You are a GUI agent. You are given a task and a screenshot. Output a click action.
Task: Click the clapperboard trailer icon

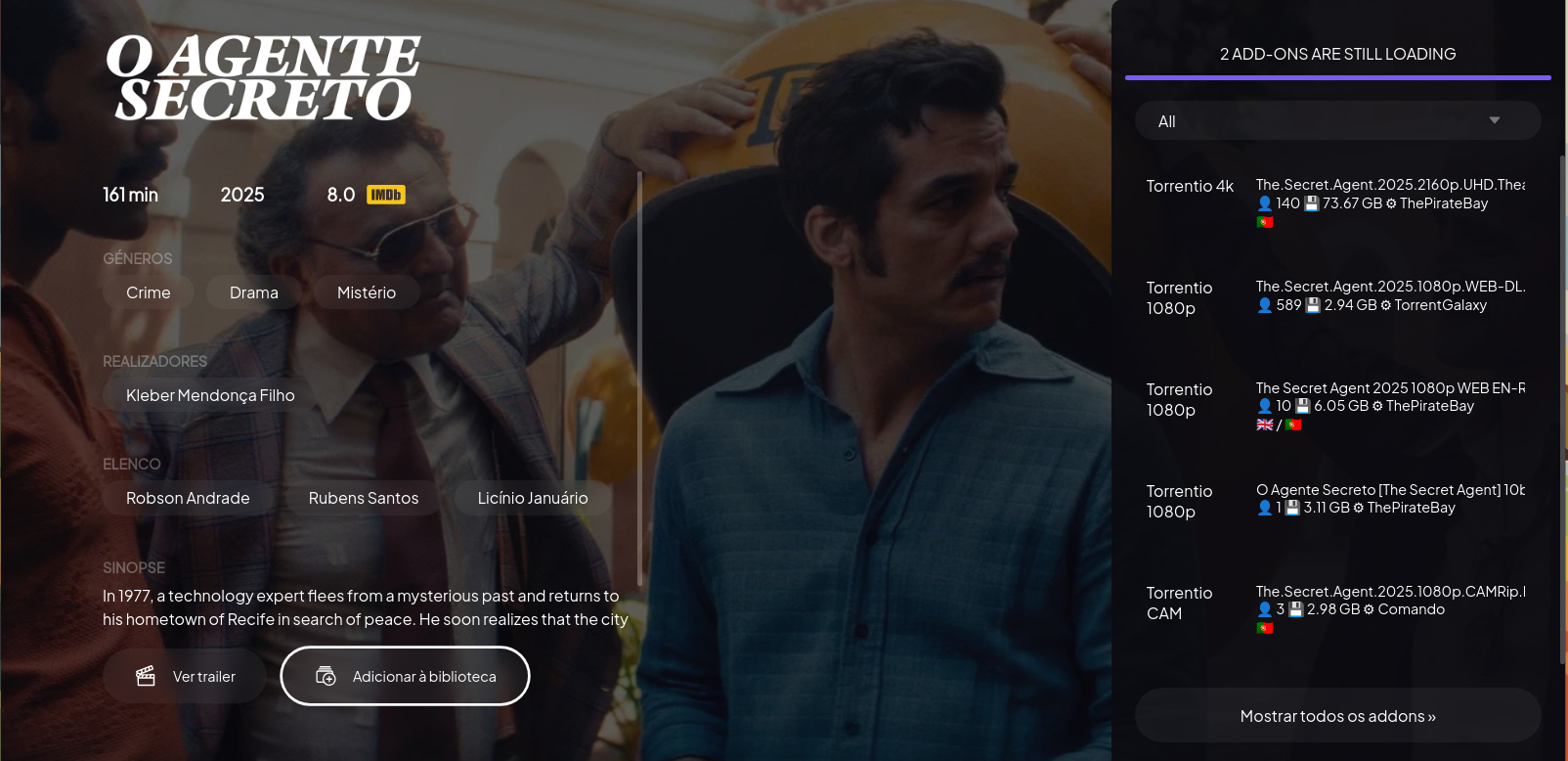click(x=146, y=676)
